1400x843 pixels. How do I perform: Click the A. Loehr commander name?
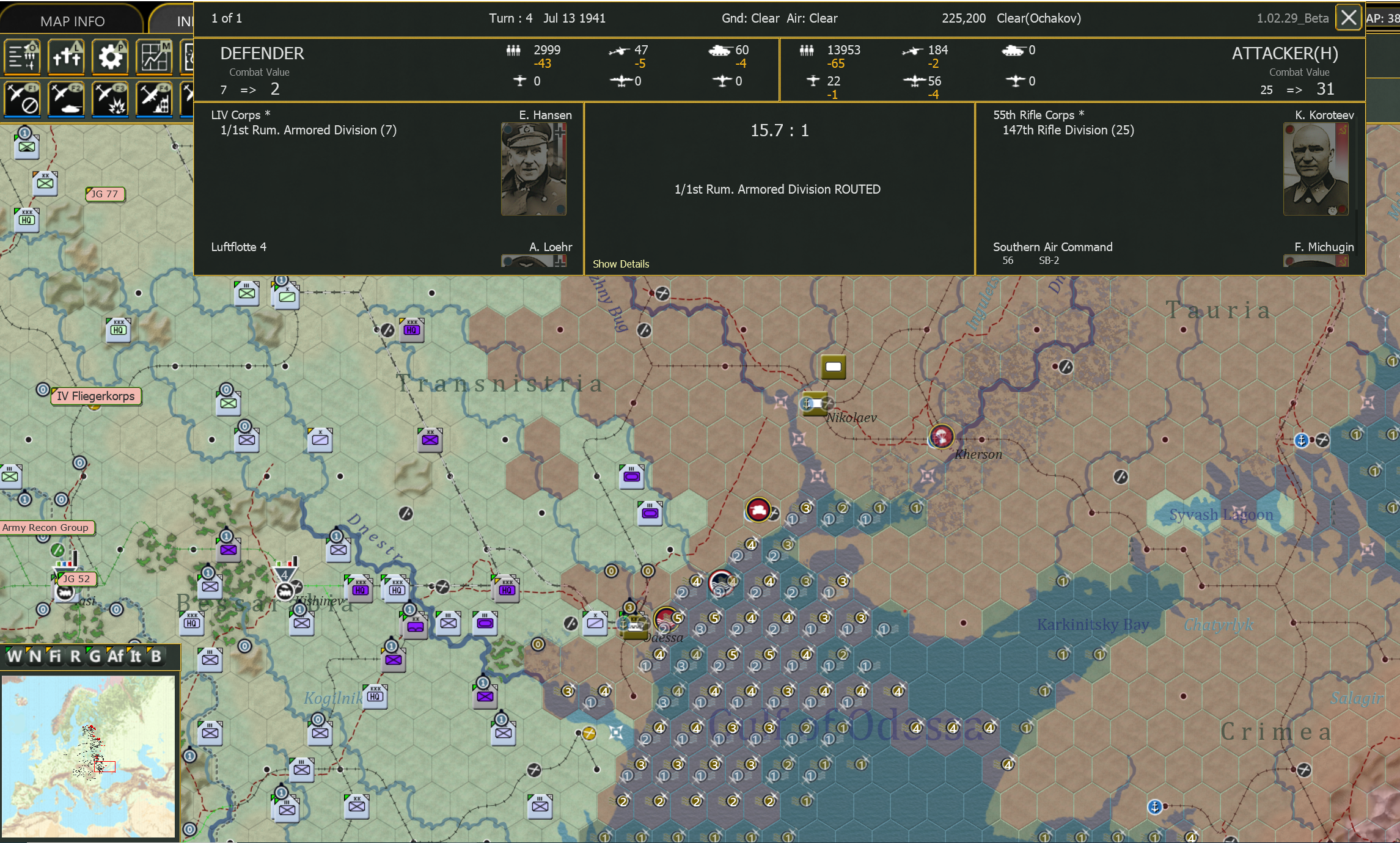tap(551, 247)
